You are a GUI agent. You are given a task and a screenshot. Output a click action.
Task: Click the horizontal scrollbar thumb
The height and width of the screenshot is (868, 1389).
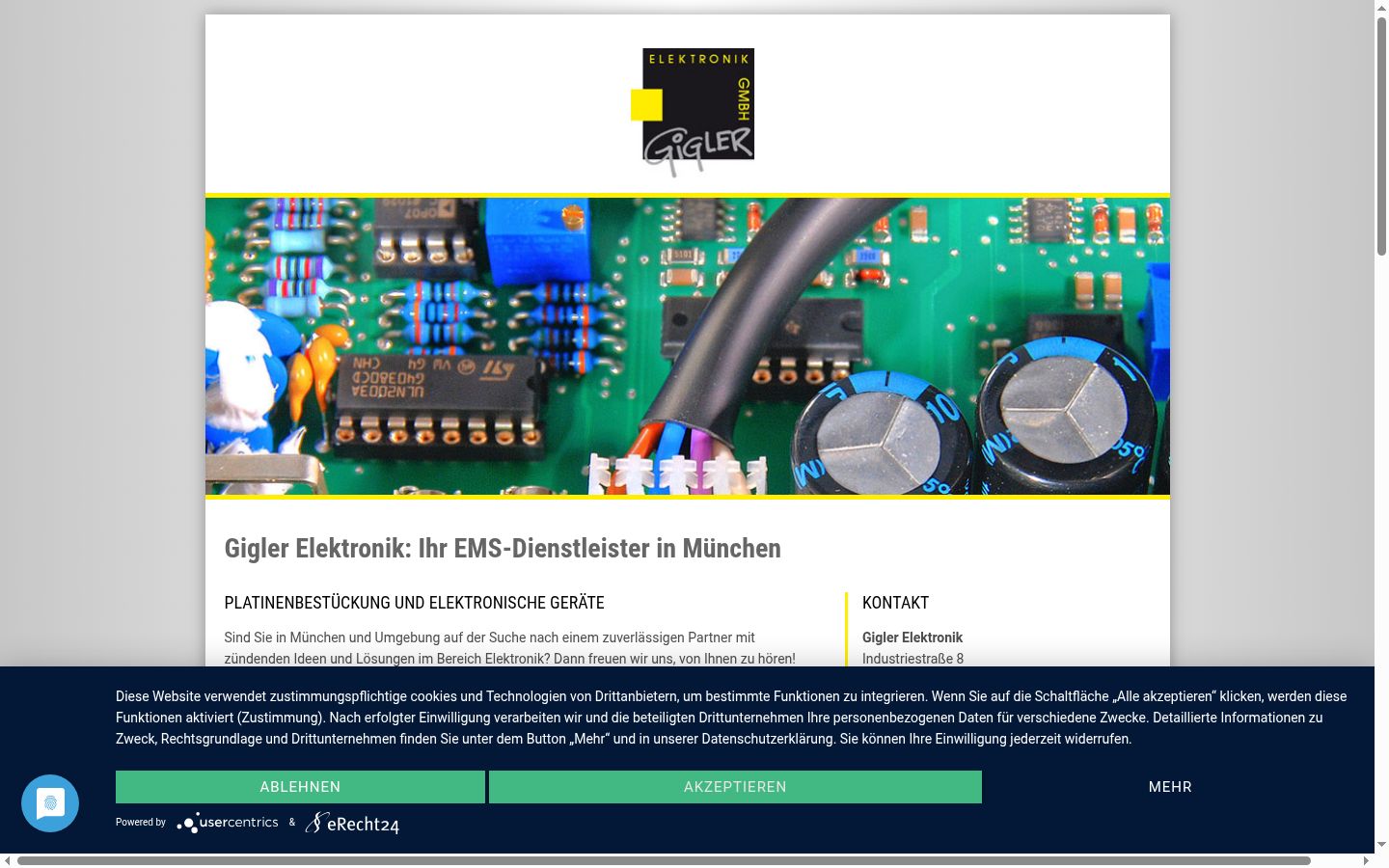[664, 860]
